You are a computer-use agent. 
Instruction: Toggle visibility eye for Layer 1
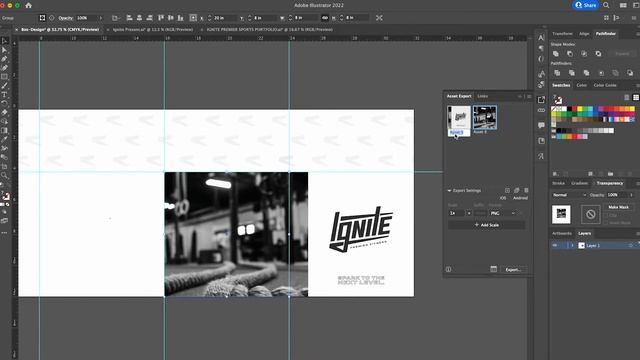click(x=555, y=245)
